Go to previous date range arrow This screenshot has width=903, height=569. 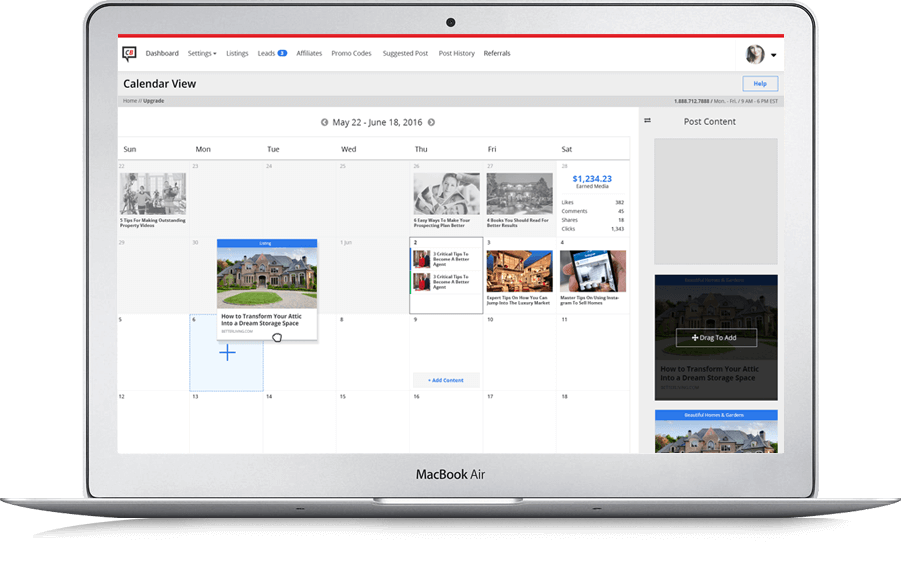(x=324, y=122)
